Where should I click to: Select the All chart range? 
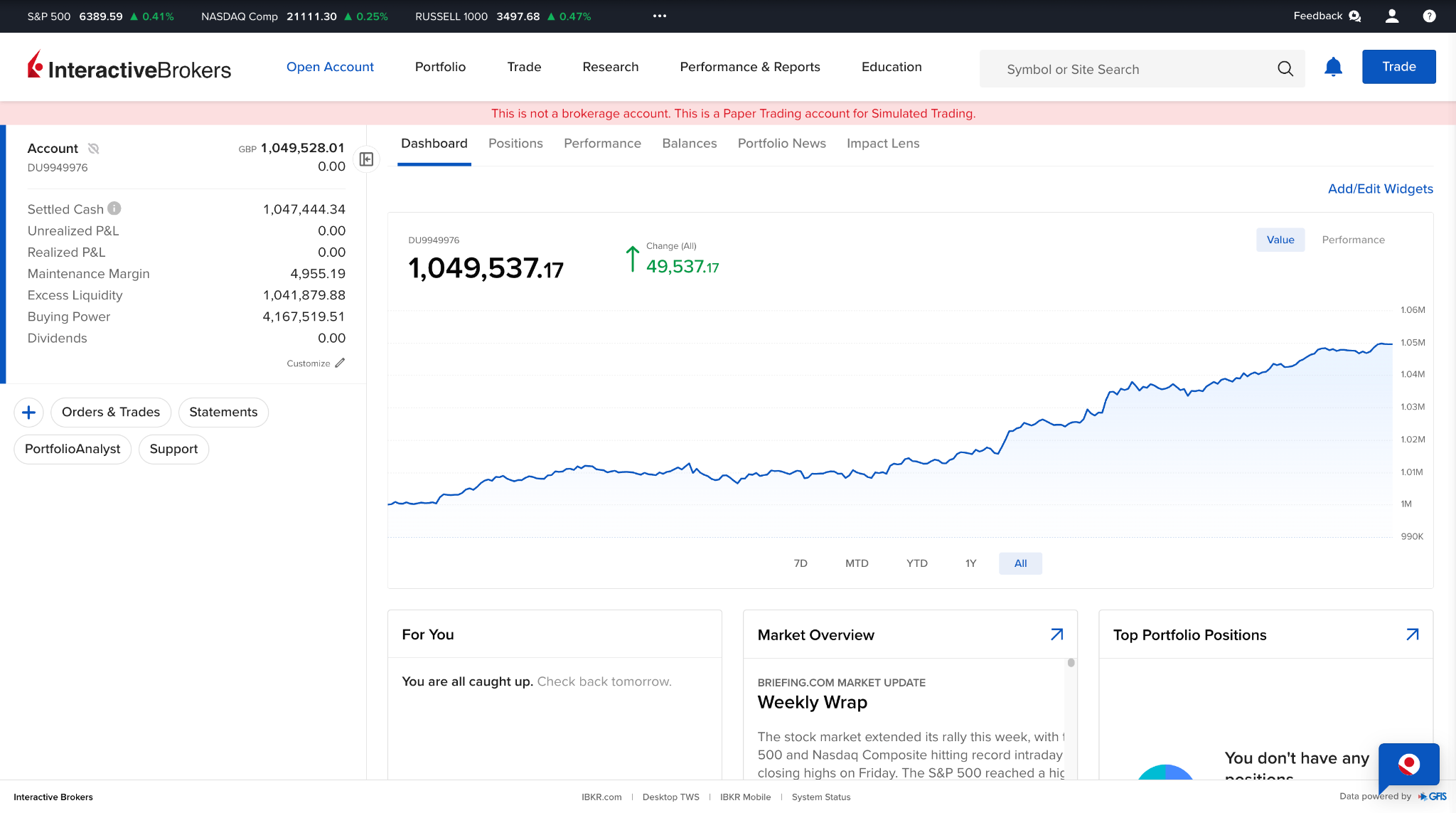[x=1020, y=563]
